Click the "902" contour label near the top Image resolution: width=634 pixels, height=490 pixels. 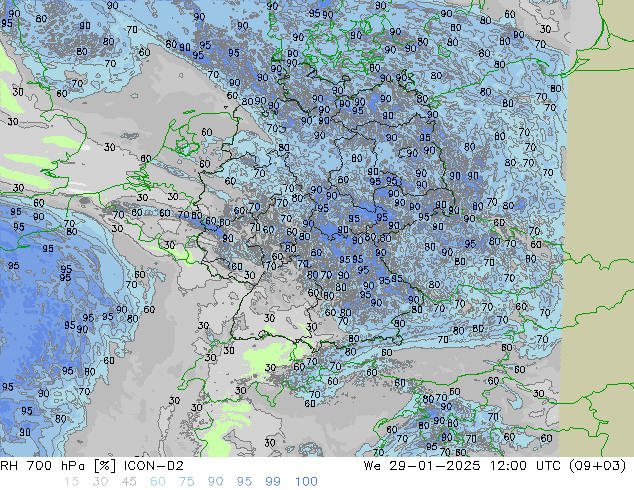404,78
